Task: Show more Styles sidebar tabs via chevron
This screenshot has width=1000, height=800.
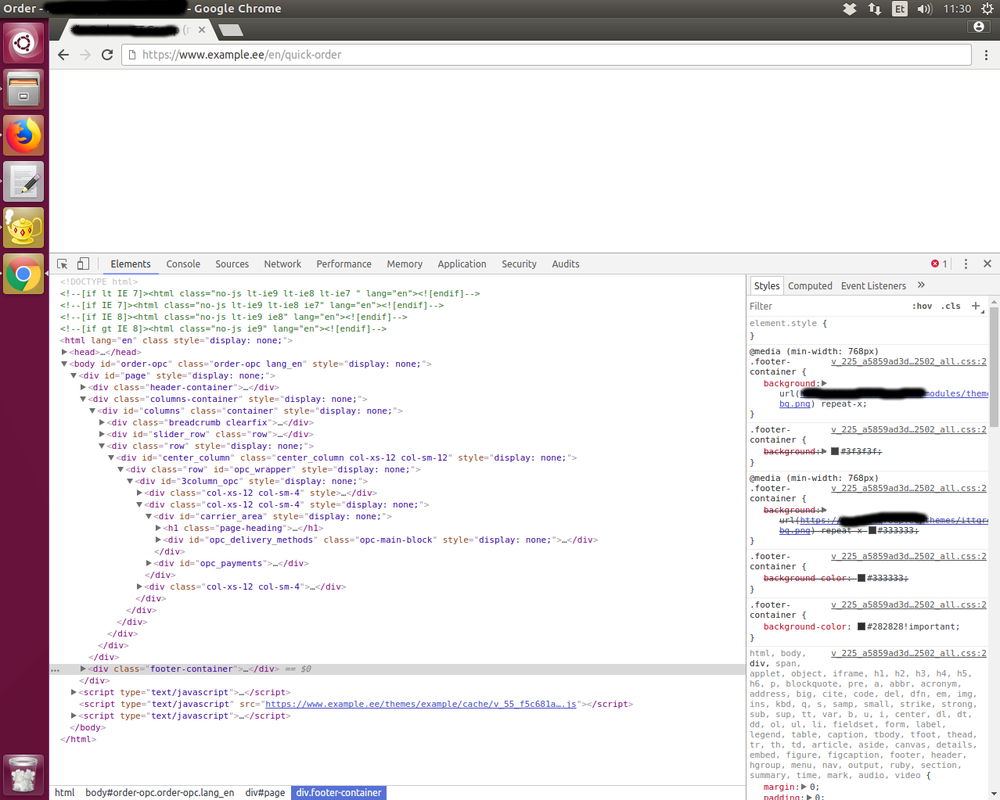Action: tap(921, 286)
